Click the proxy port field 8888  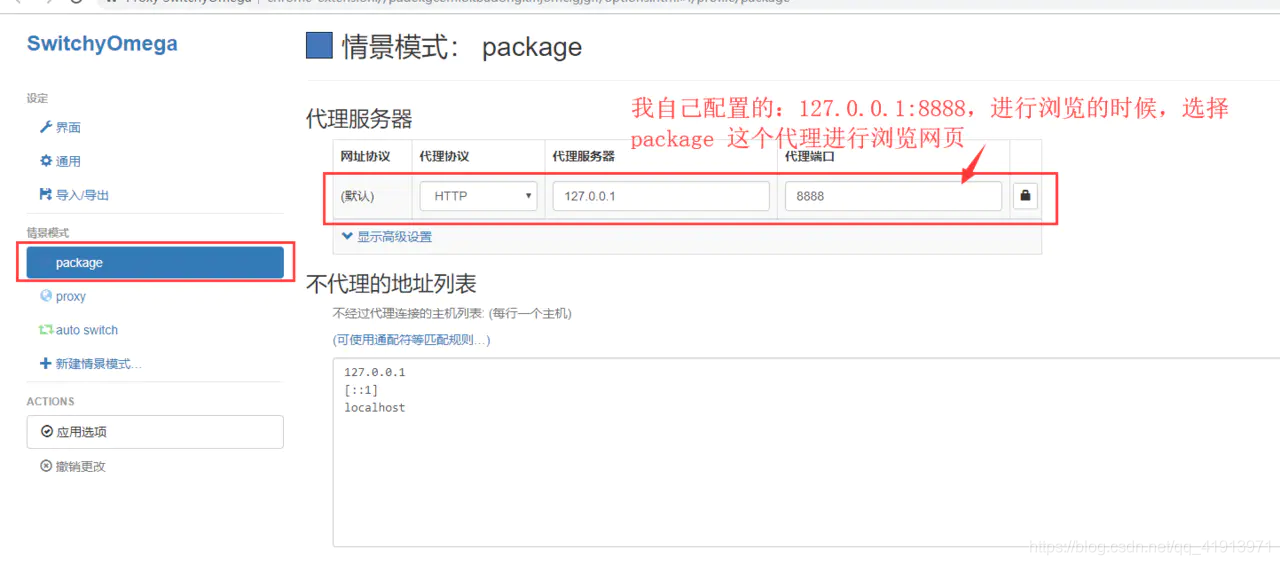[x=893, y=196]
